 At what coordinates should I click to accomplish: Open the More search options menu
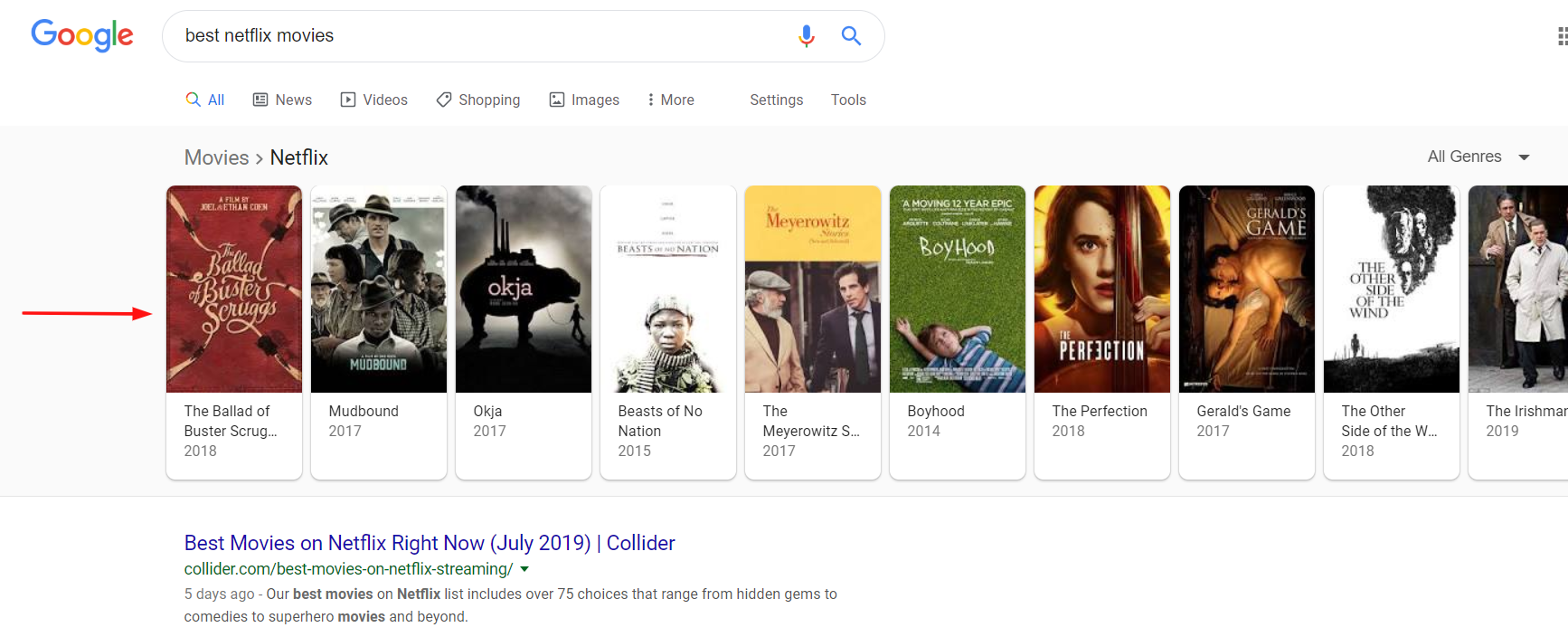(x=670, y=100)
